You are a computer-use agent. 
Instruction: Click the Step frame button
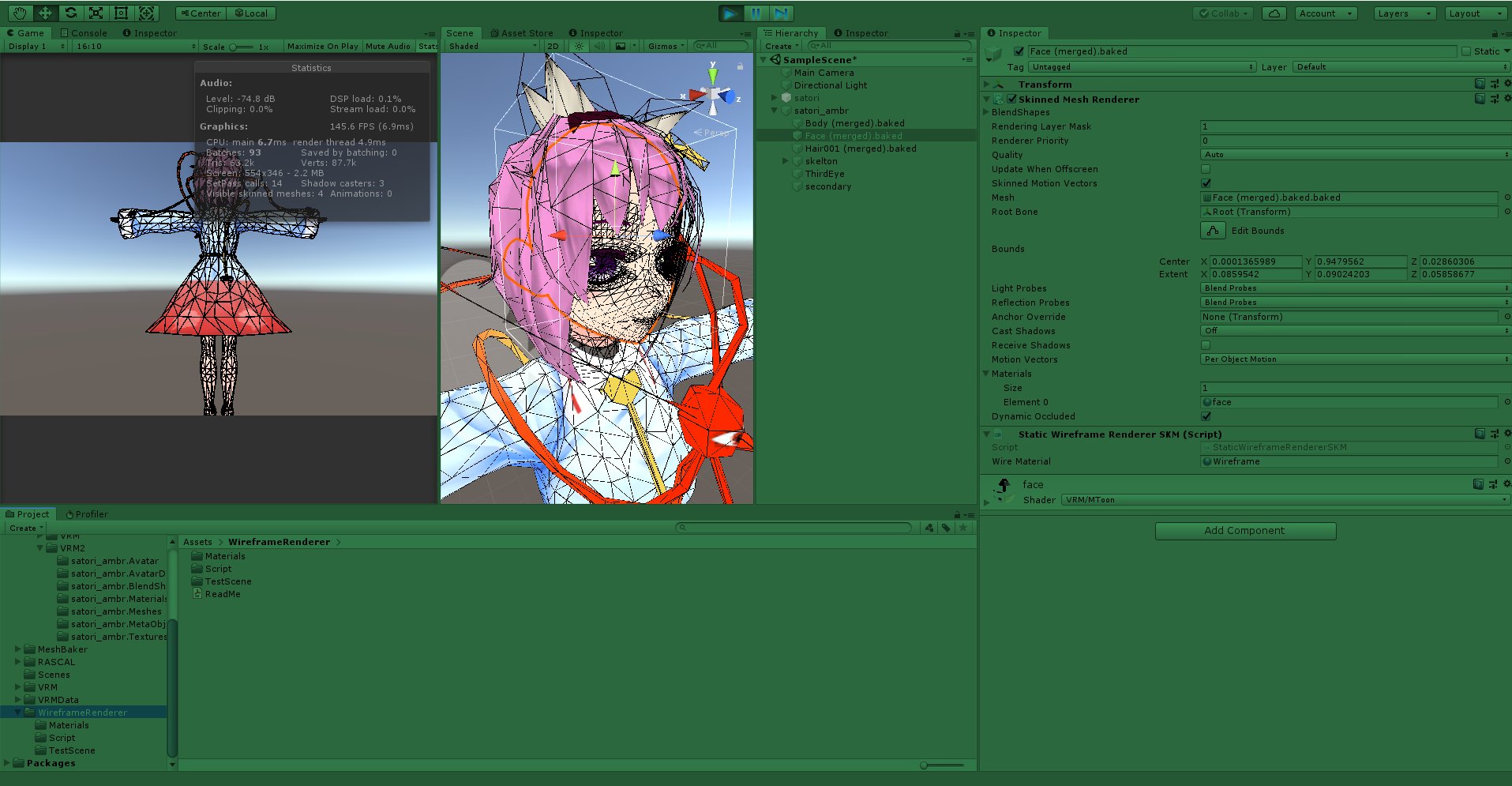coord(781,13)
